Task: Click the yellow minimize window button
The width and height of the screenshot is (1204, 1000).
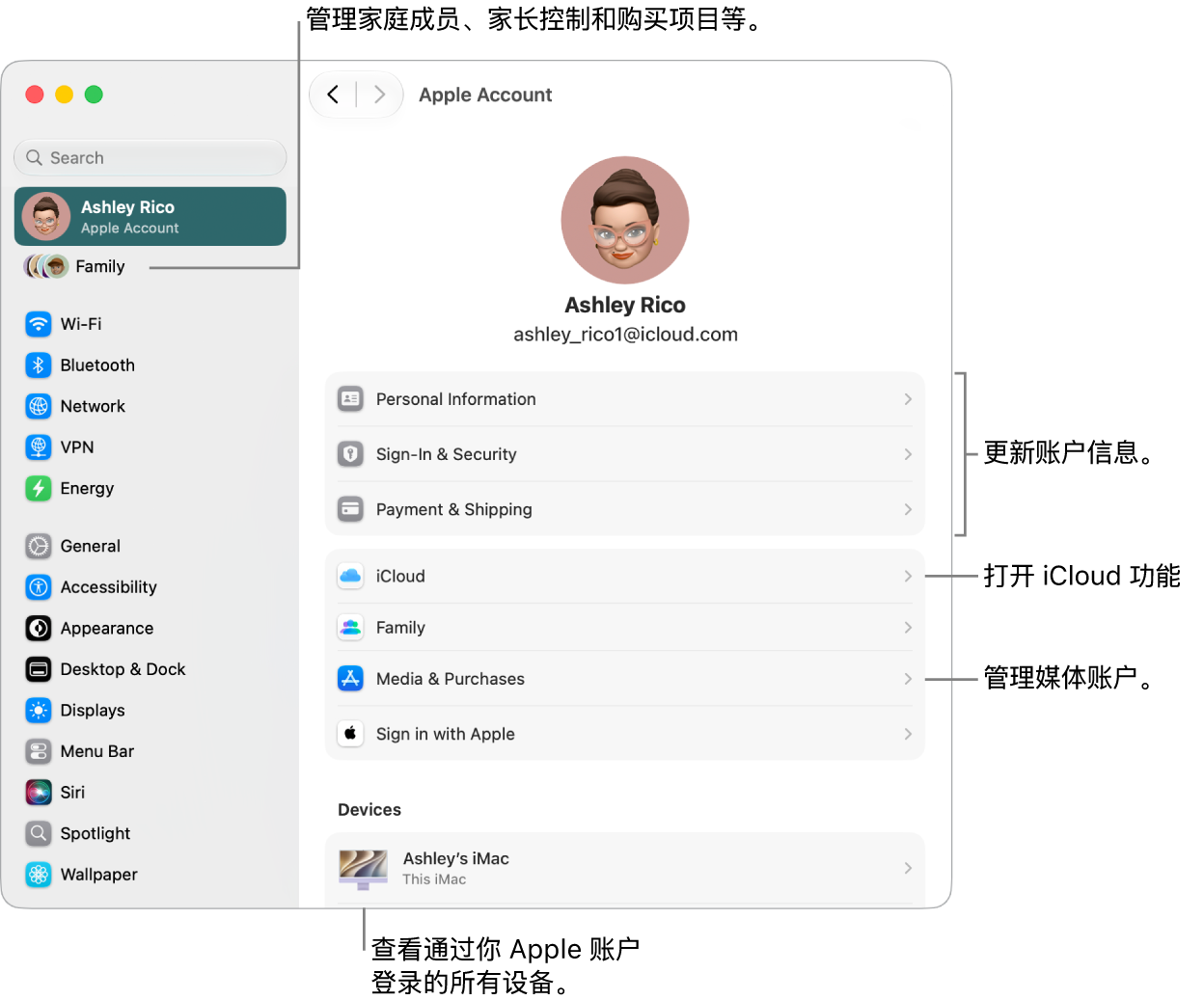Action: pos(64,95)
